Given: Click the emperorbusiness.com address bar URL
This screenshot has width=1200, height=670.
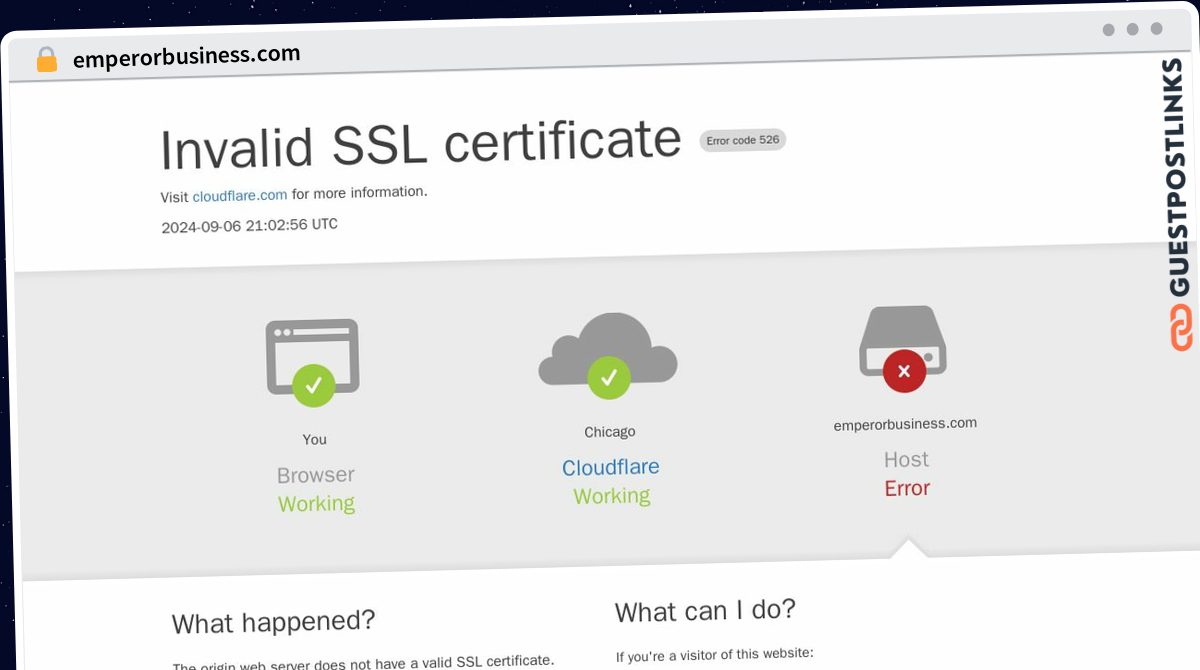Looking at the screenshot, I should pyautogui.click(x=186, y=57).
